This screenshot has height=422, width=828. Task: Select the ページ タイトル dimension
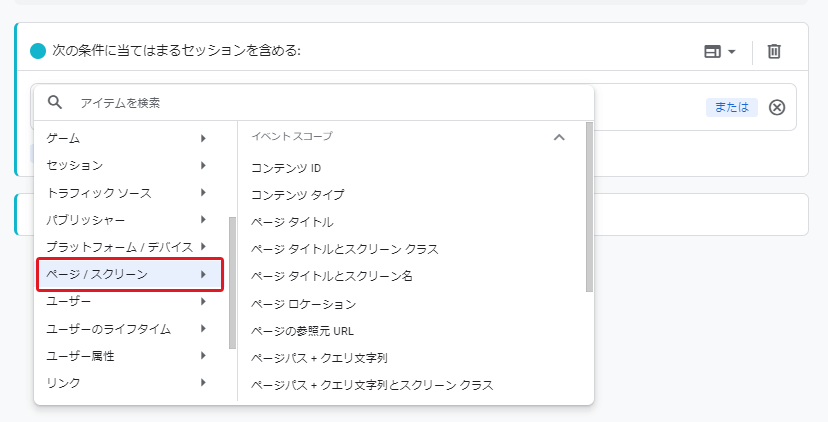click(292, 222)
